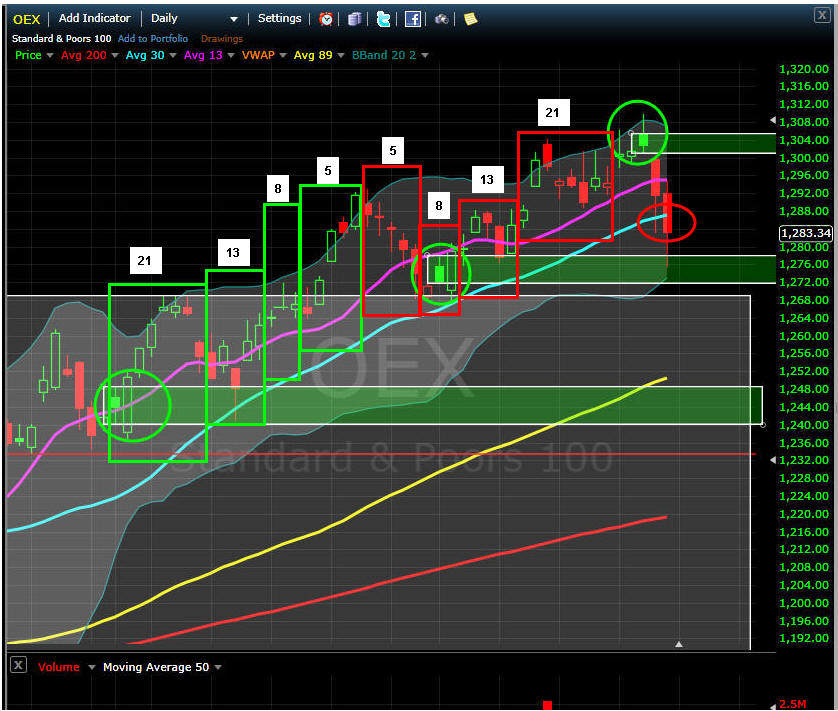The image size is (838, 711).
Task: Click the Moving Average 50 label
Action: pos(156,667)
